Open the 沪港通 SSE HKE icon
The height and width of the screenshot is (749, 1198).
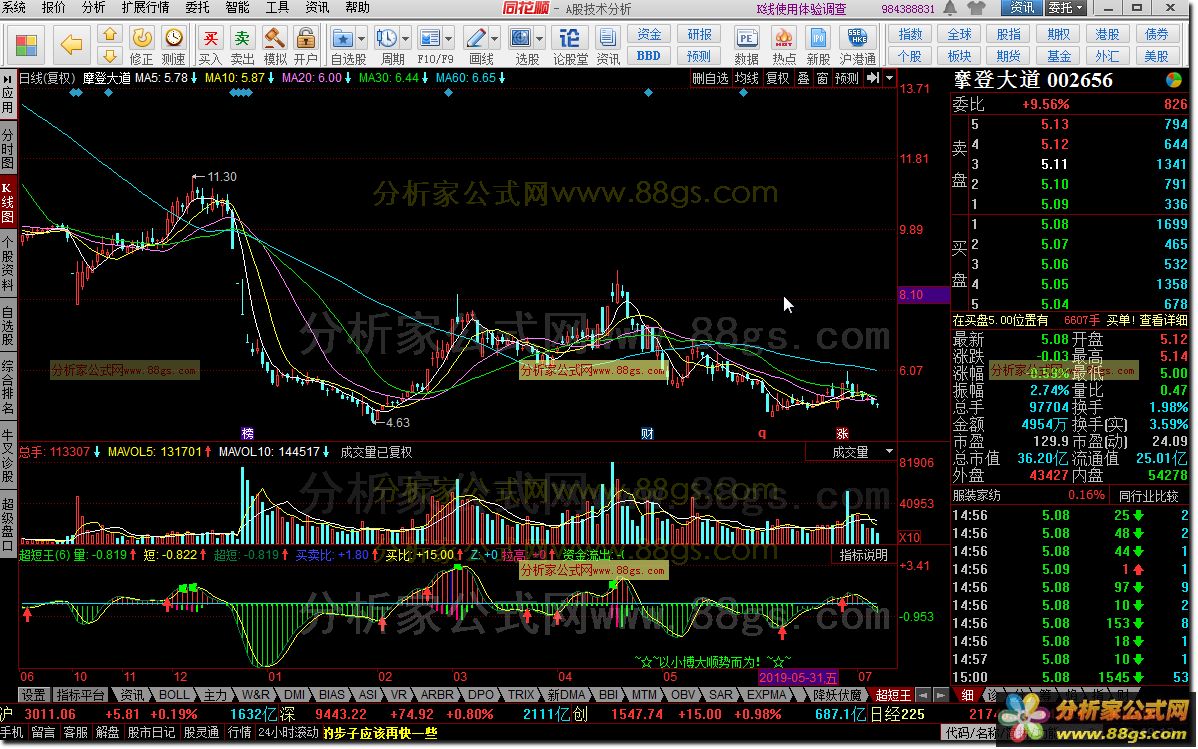[x=857, y=38]
